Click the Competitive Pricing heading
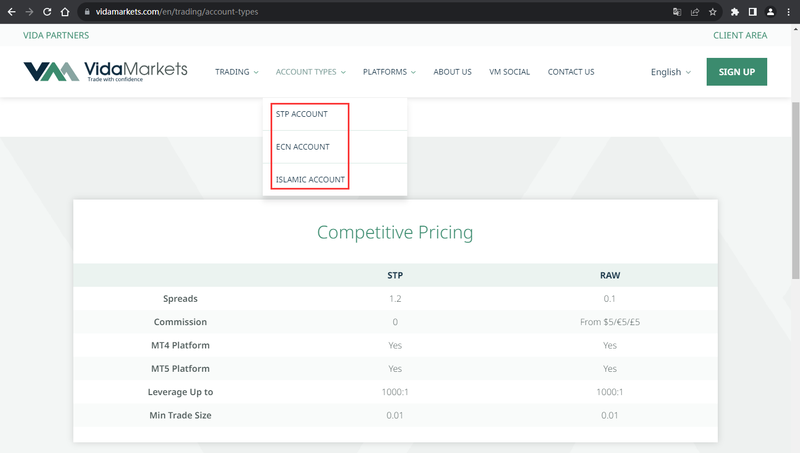The image size is (800, 453). pyautogui.click(x=395, y=232)
